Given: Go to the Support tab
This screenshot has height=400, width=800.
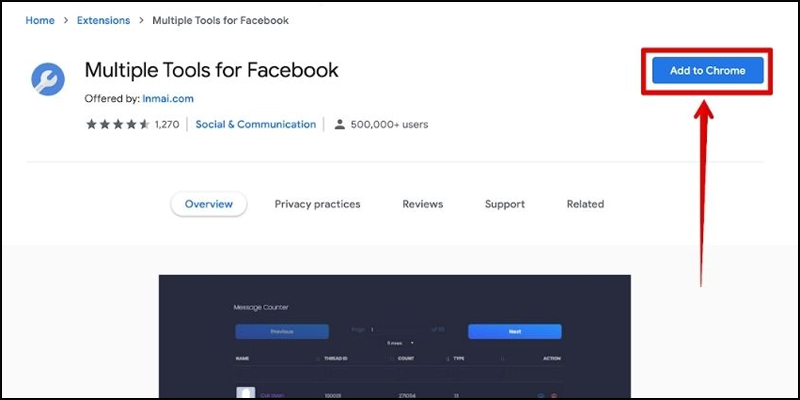Looking at the screenshot, I should (505, 204).
